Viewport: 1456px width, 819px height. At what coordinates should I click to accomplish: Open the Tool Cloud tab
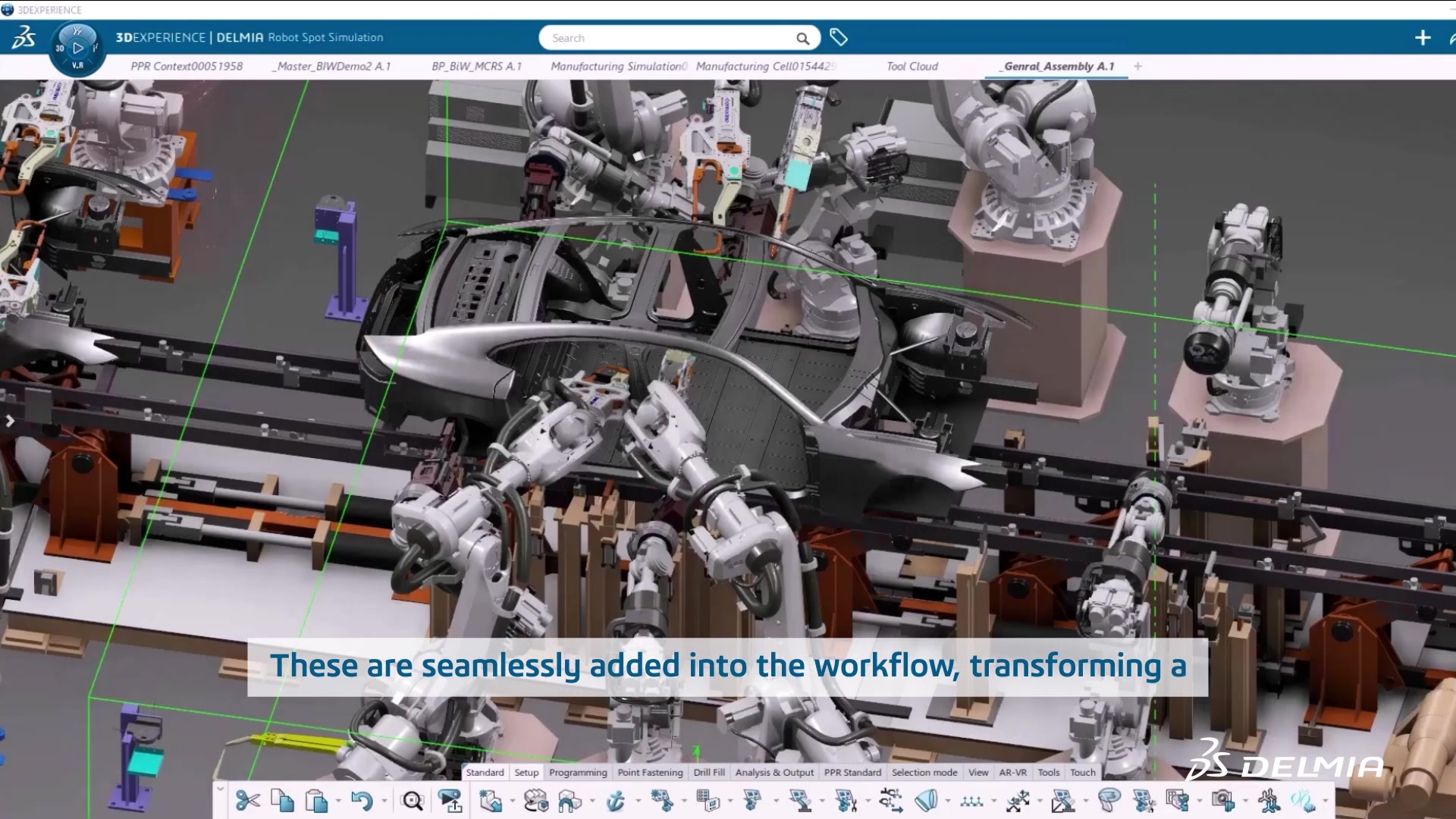point(912,66)
